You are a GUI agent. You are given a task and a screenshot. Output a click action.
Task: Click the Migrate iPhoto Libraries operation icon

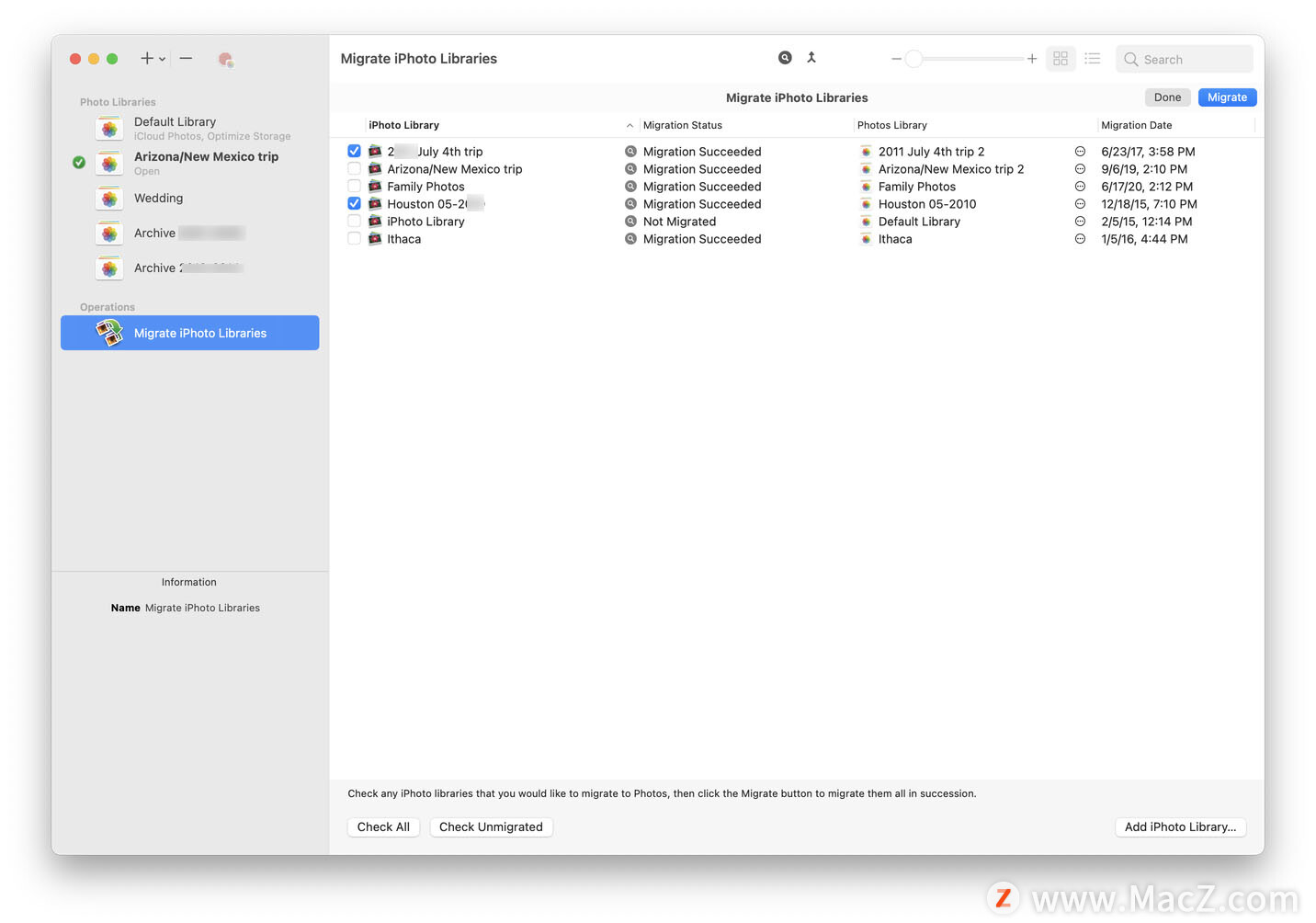(110, 333)
